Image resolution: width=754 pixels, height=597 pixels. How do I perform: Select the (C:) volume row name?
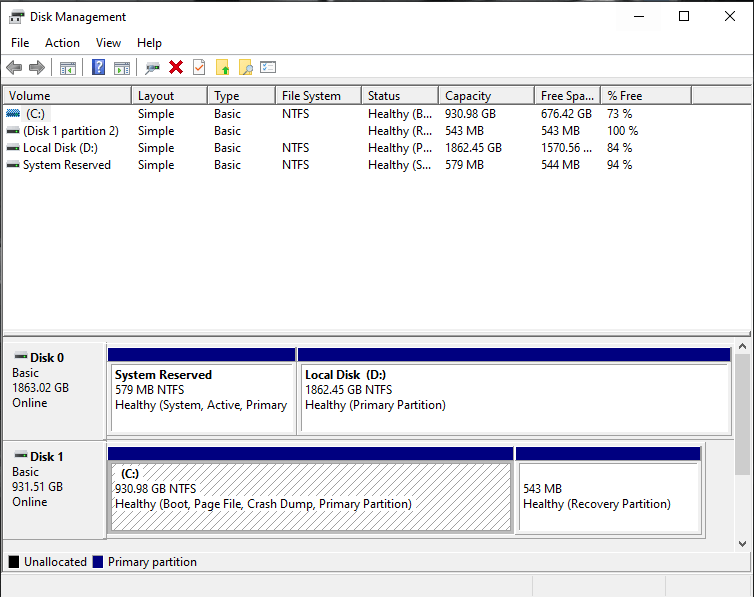click(x=35, y=114)
